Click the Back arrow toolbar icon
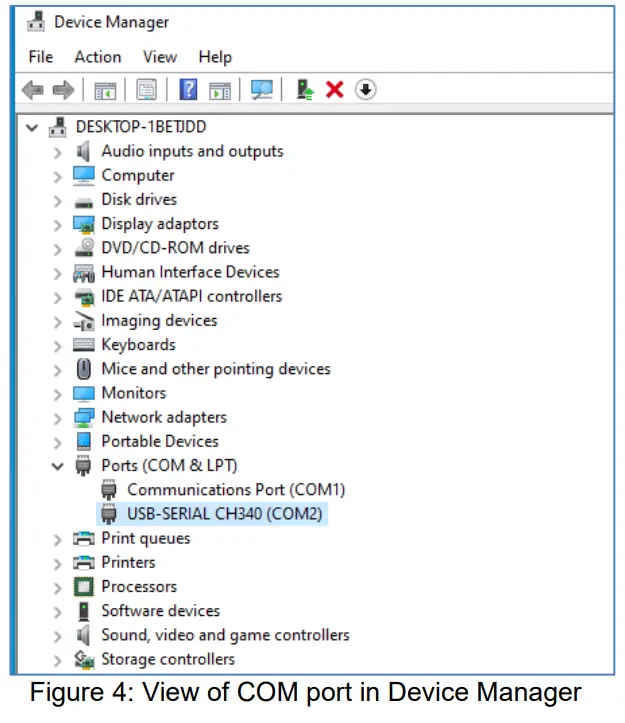 [33, 89]
